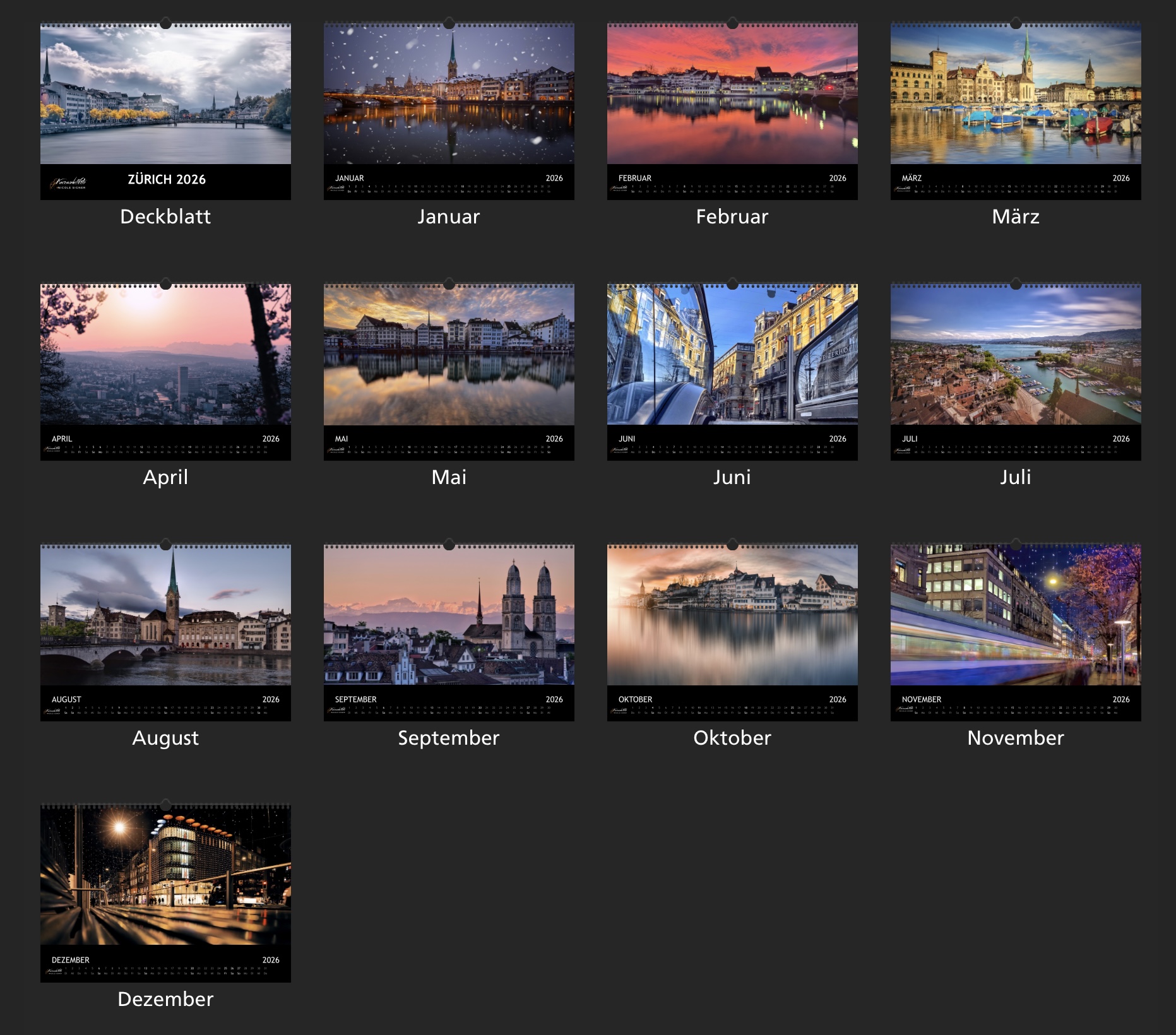Screen dimensions: 1176x1035
Task: Click the September caption label
Action: (x=449, y=738)
